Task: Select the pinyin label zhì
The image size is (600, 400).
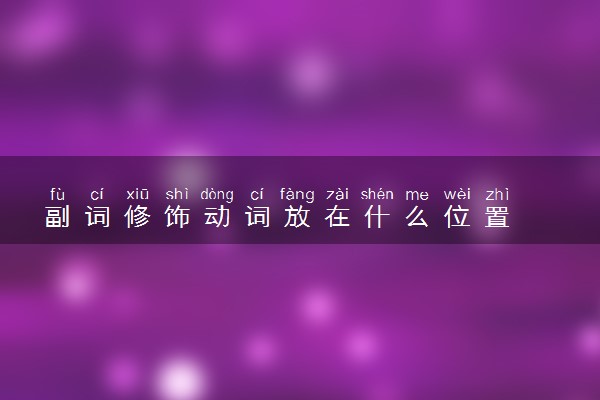Action: point(497,194)
